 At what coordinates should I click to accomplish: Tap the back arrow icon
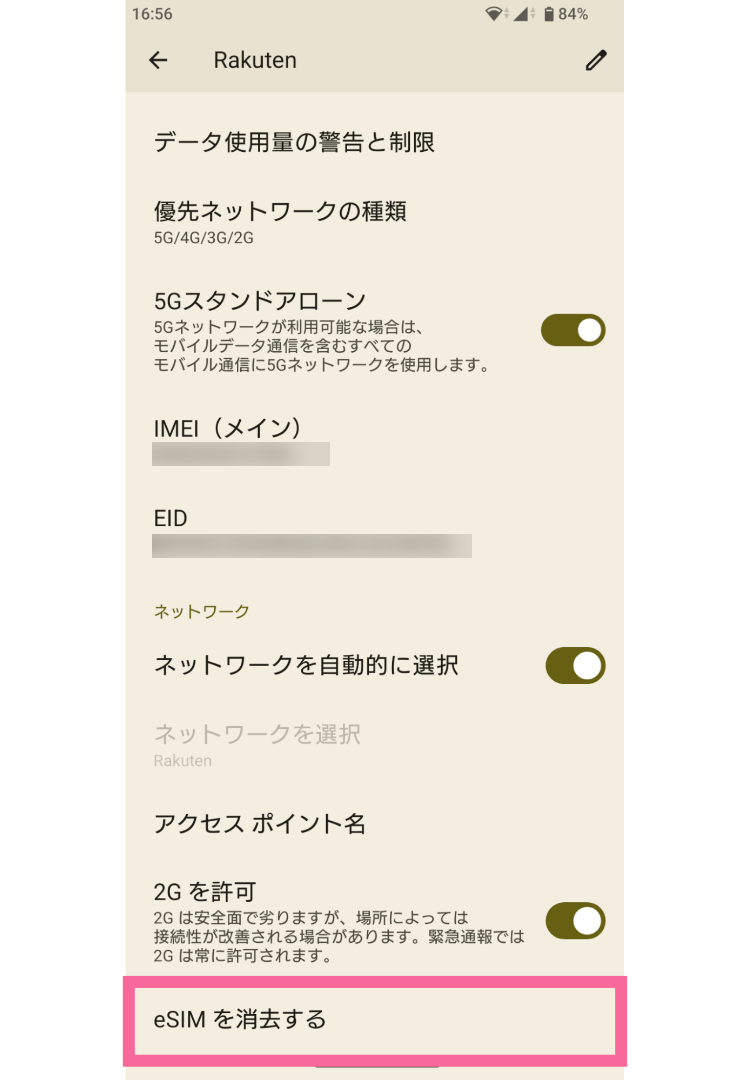158,60
